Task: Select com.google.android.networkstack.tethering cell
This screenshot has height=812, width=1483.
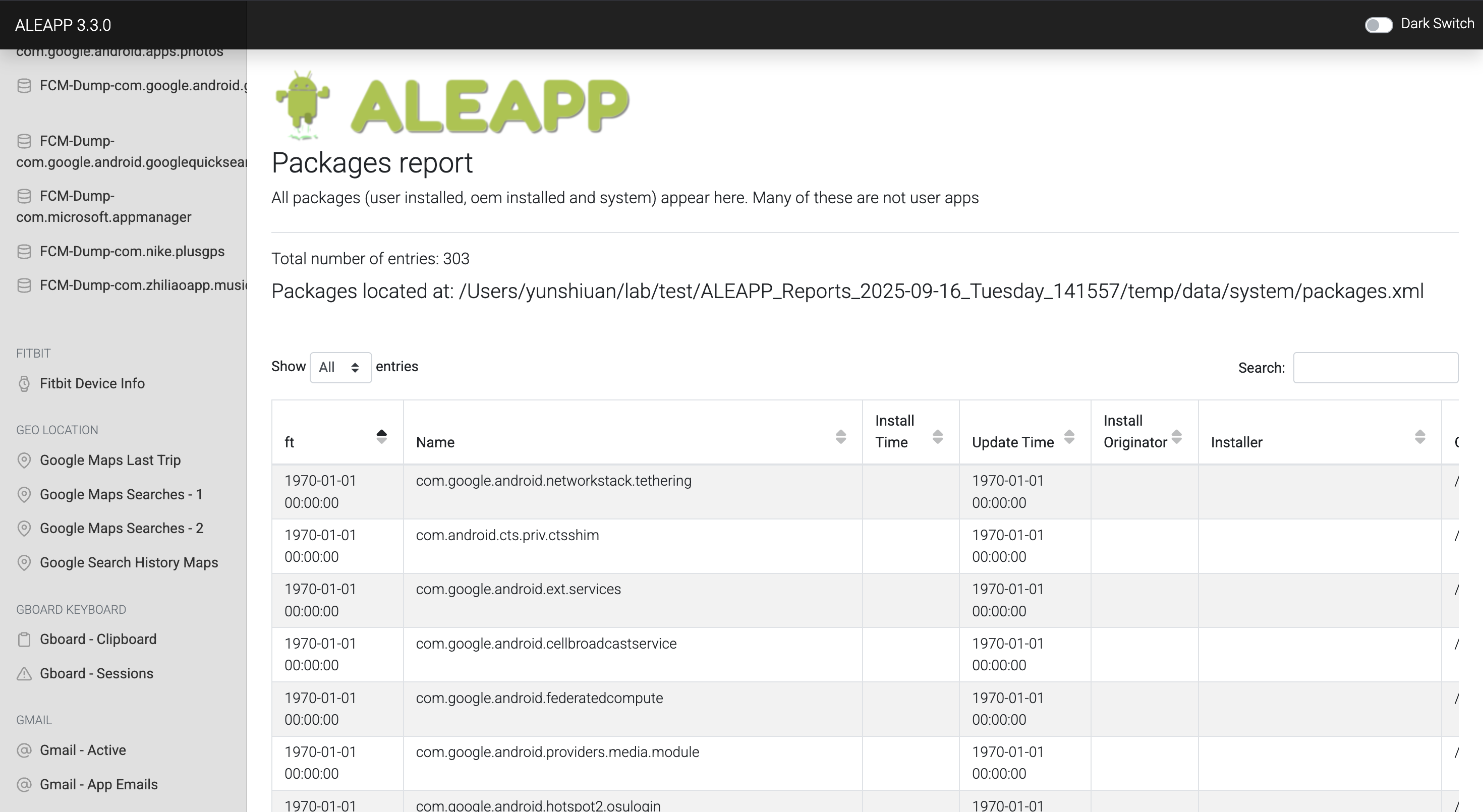Action: click(633, 492)
